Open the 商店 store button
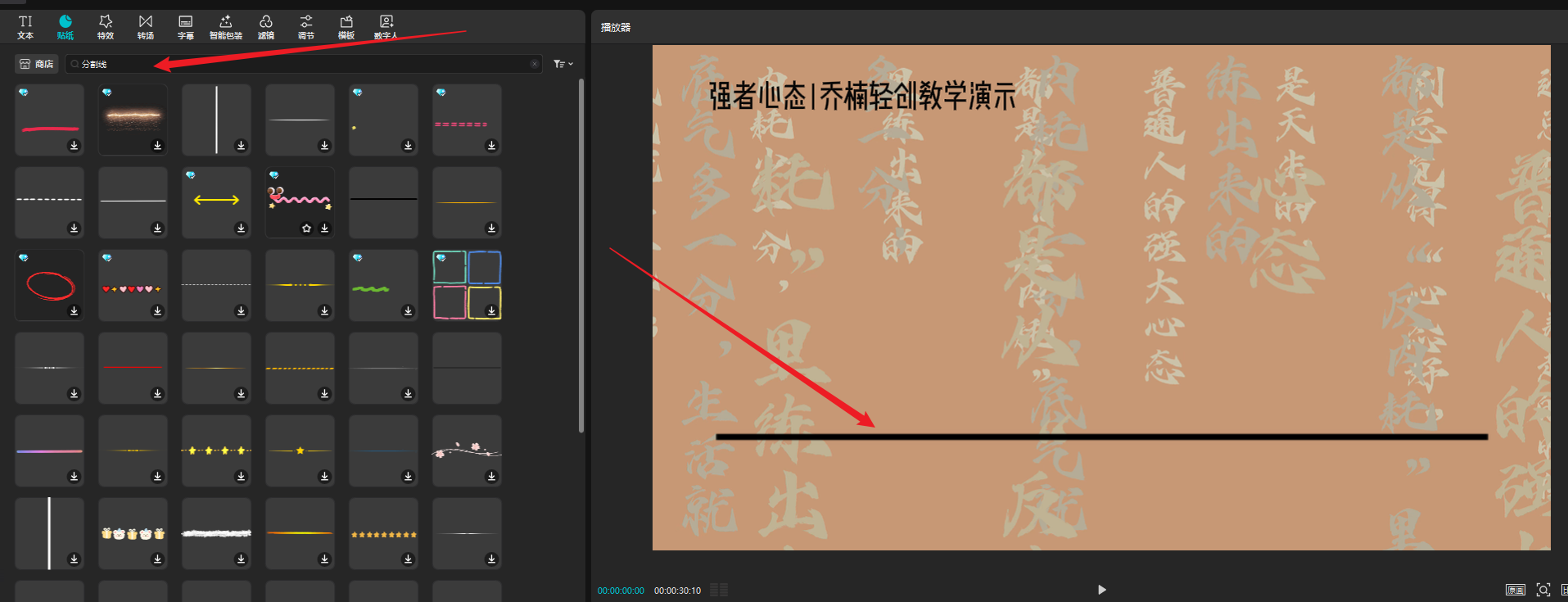The image size is (1568, 602). [x=37, y=64]
